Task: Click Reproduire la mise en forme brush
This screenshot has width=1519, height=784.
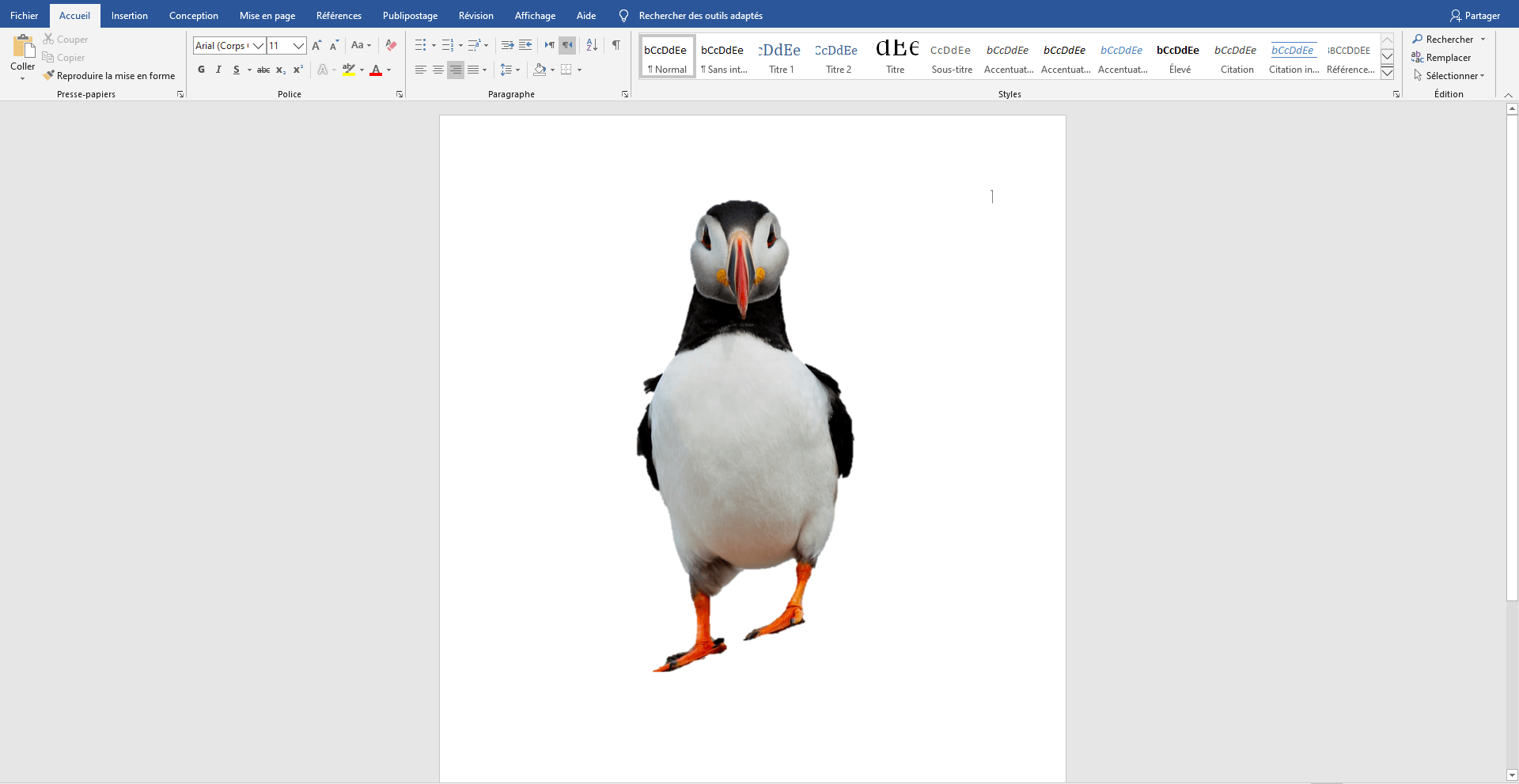Action: (x=48, y=75)
